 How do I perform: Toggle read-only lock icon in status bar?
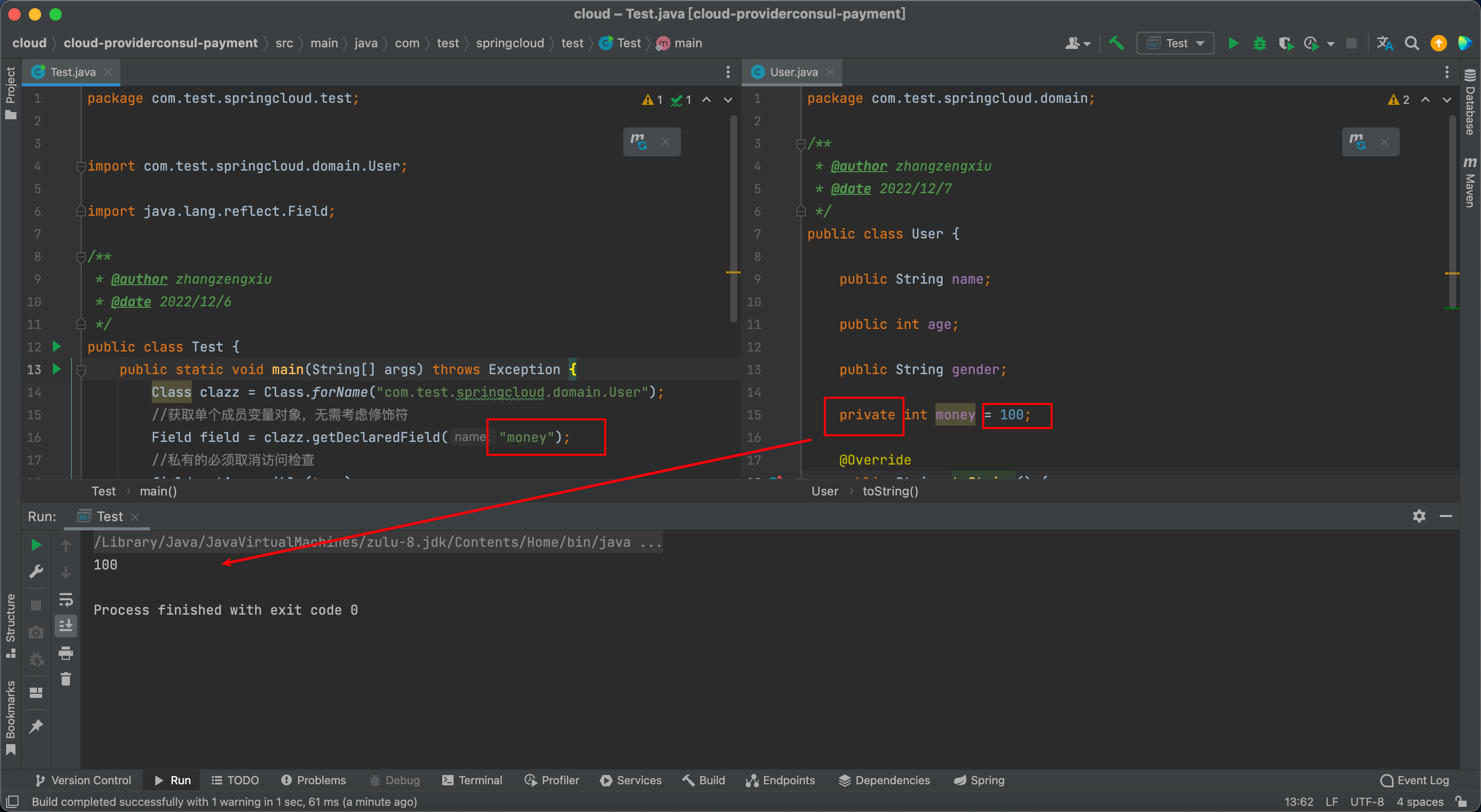(x=1461, y=801)
